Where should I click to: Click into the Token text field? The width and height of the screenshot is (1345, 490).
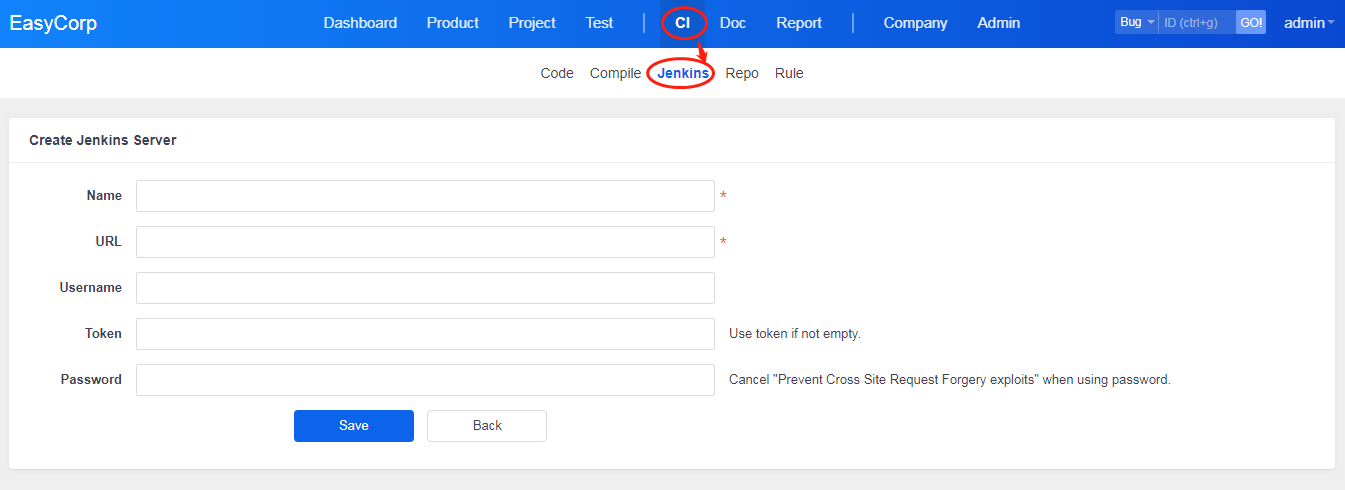tap(425, 334)
